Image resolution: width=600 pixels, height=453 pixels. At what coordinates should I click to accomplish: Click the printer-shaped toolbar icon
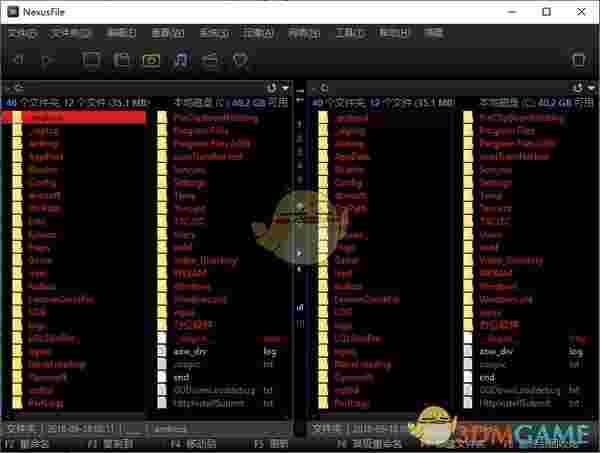click(x=211, y=60)
